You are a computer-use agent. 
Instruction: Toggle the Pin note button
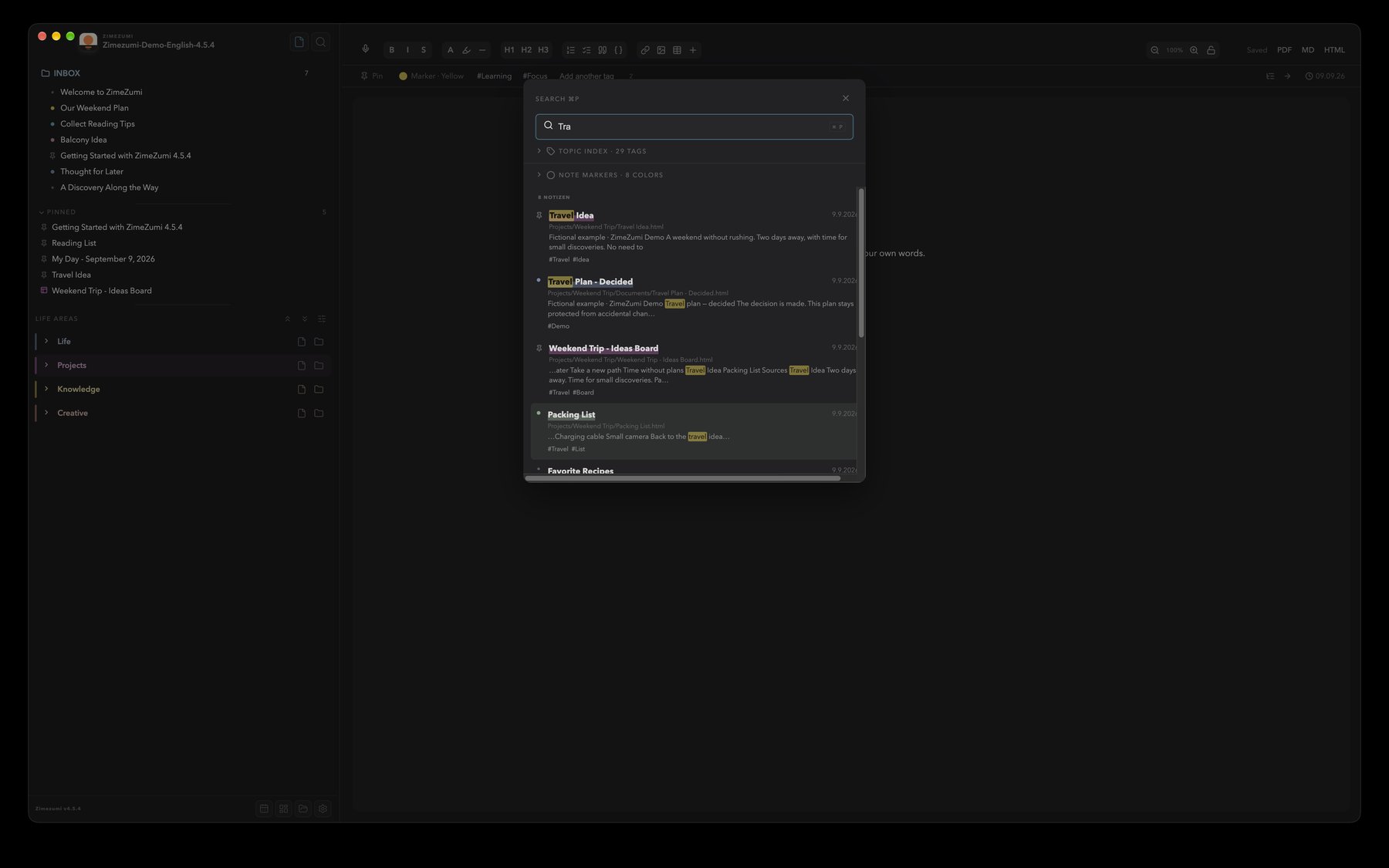pos(372,76)
